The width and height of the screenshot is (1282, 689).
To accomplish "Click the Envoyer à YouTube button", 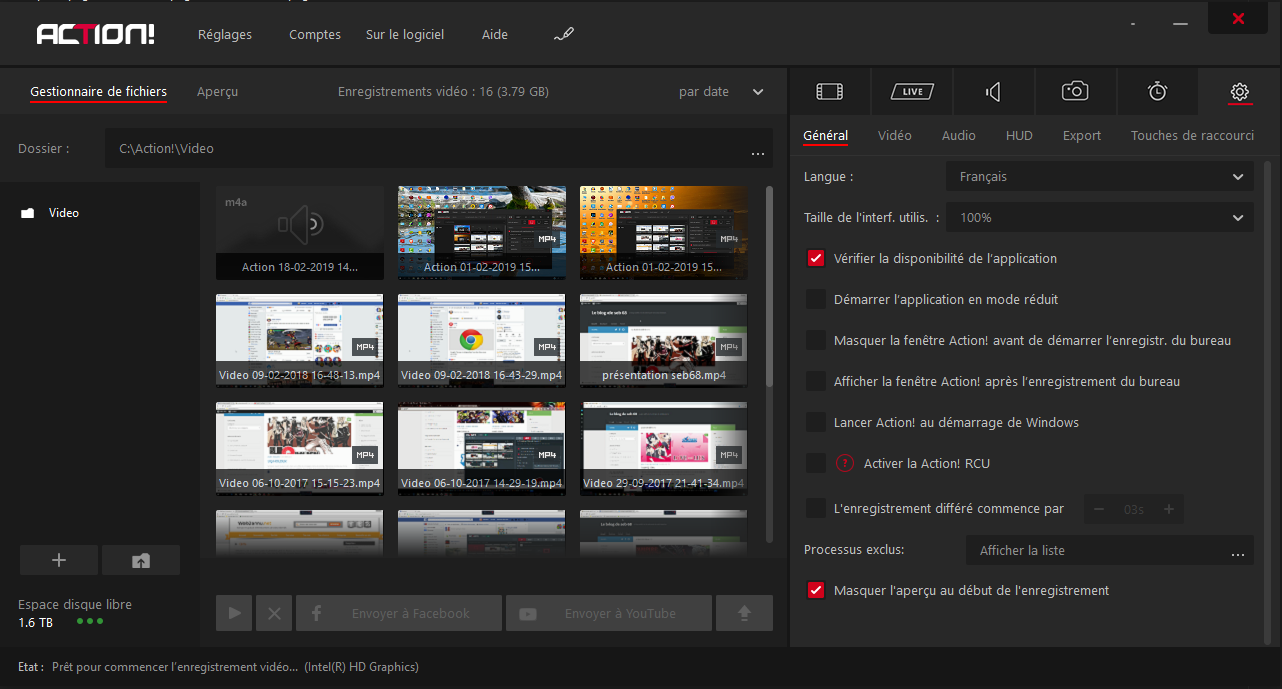I will (609, 613).
